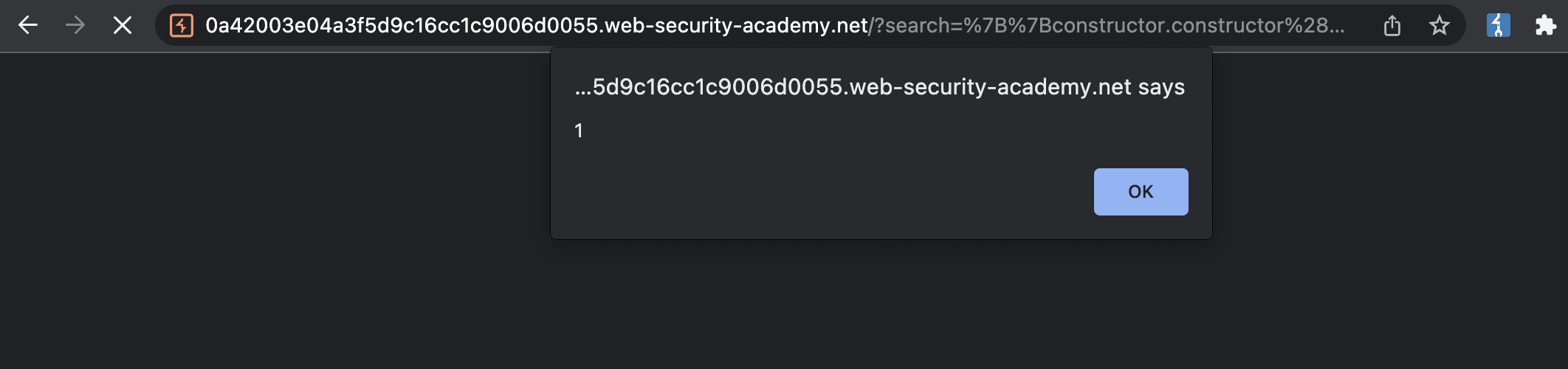Screen dimensions: 1568x369
Task: Click the dark page right of the alert
Action: 1388,184
